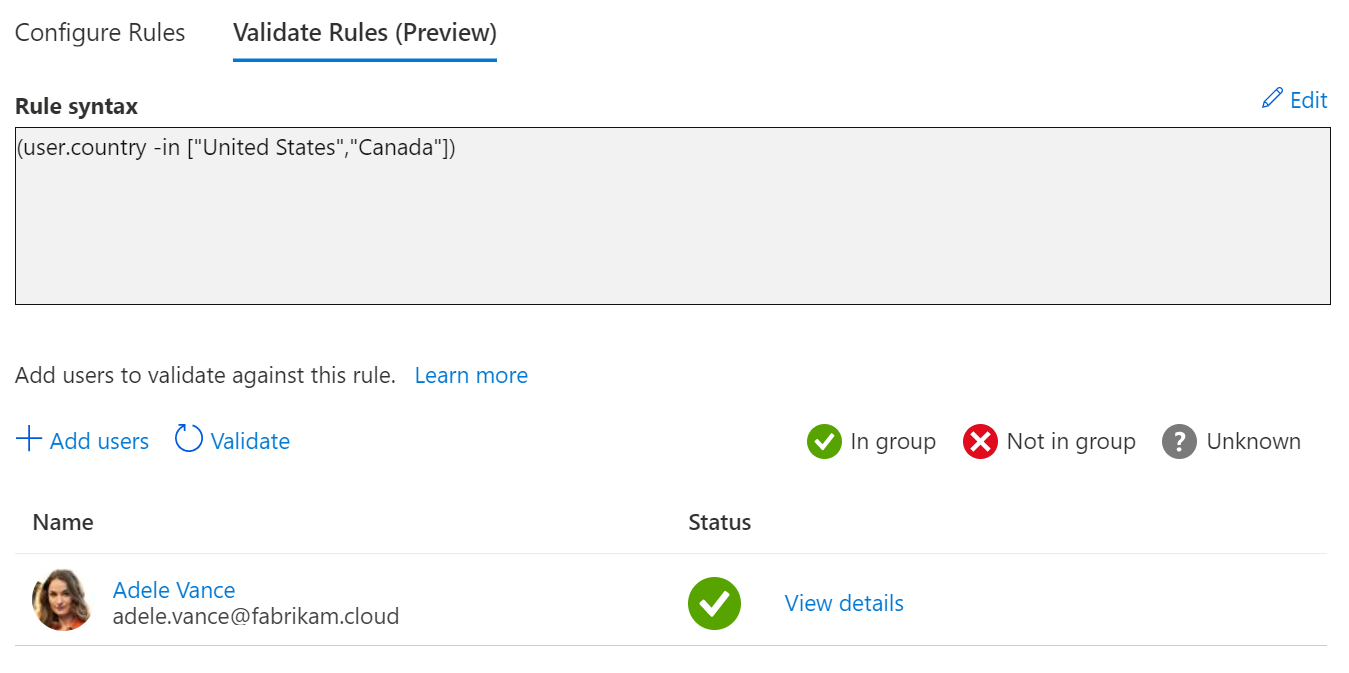Click the adele.vance@fabrikam.cloud email text
1349x673 pixels.
tap(256, 616)
